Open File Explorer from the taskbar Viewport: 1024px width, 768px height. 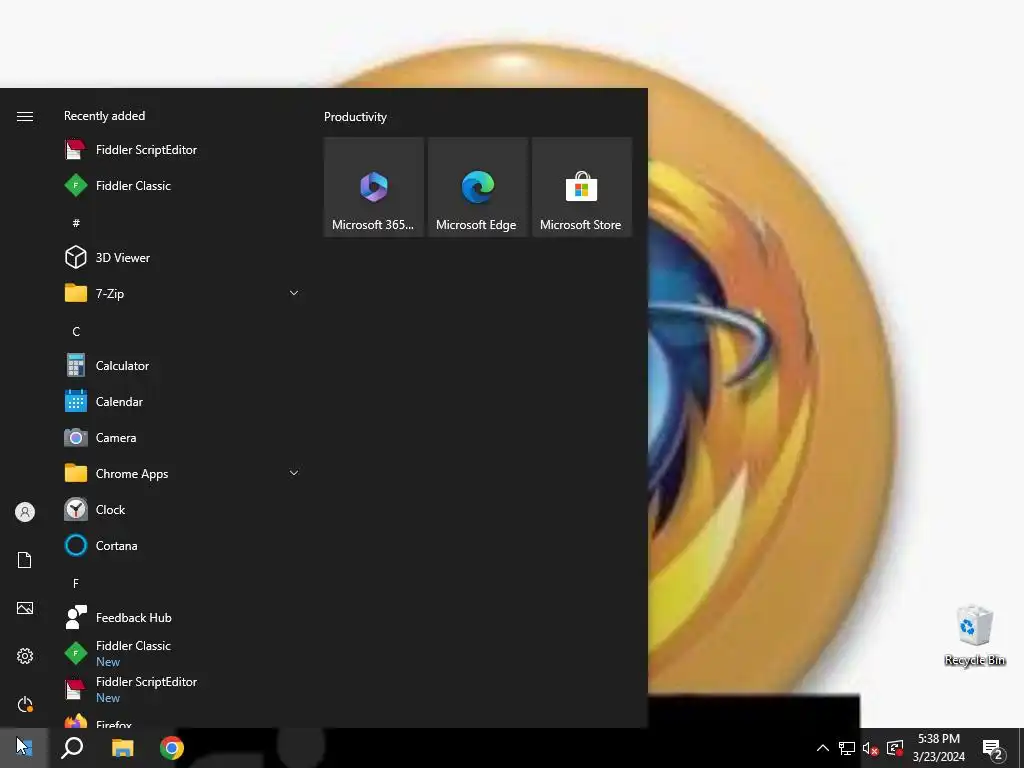(x=122, y=748)
